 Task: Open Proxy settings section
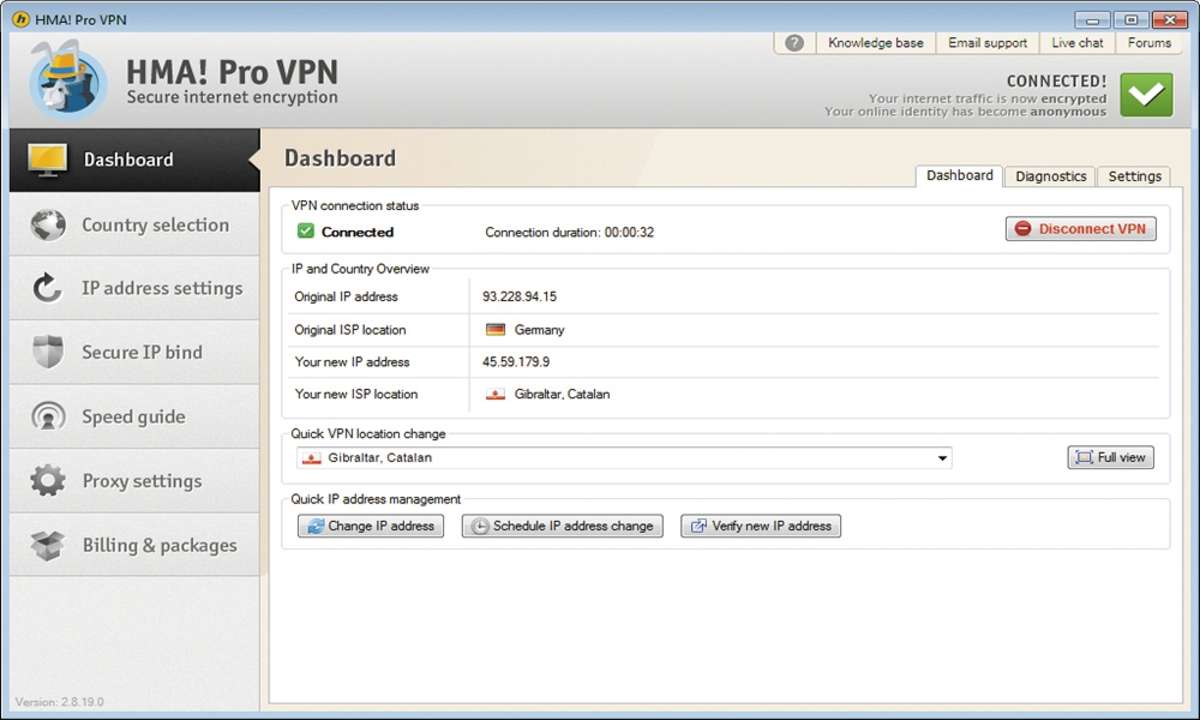click(x=135, y=481)
